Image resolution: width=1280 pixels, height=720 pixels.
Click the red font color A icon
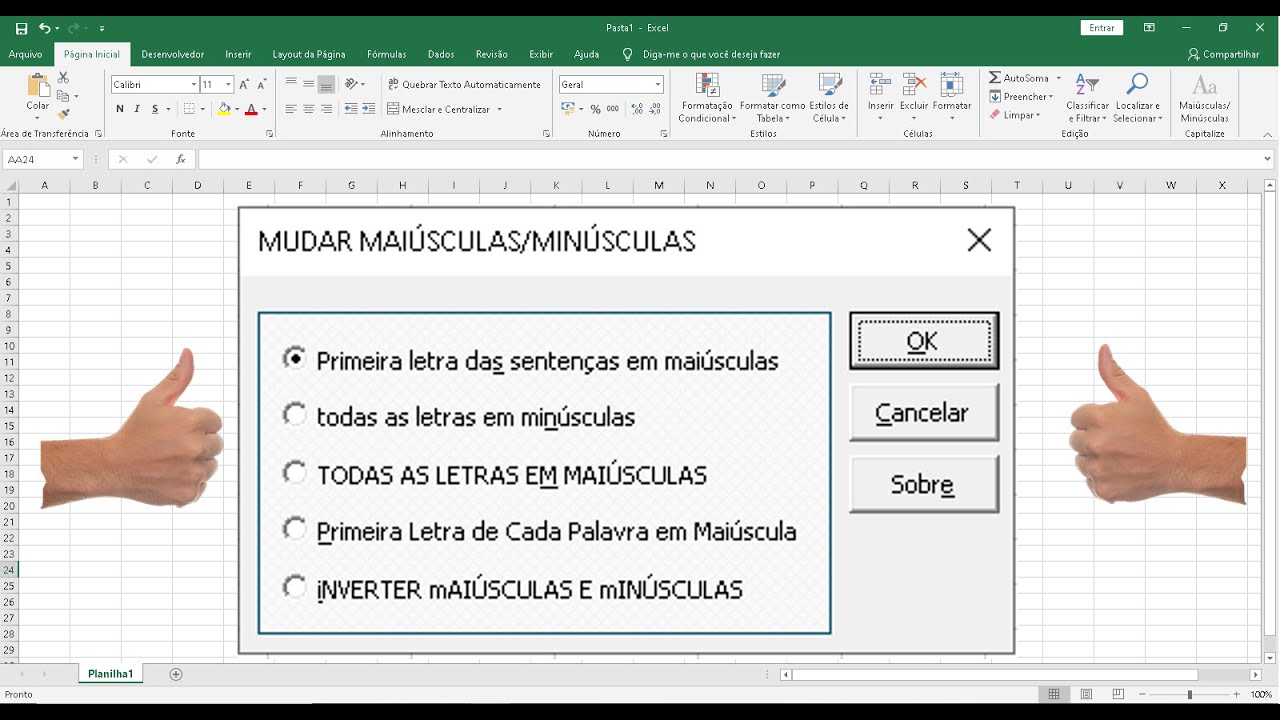251,109
